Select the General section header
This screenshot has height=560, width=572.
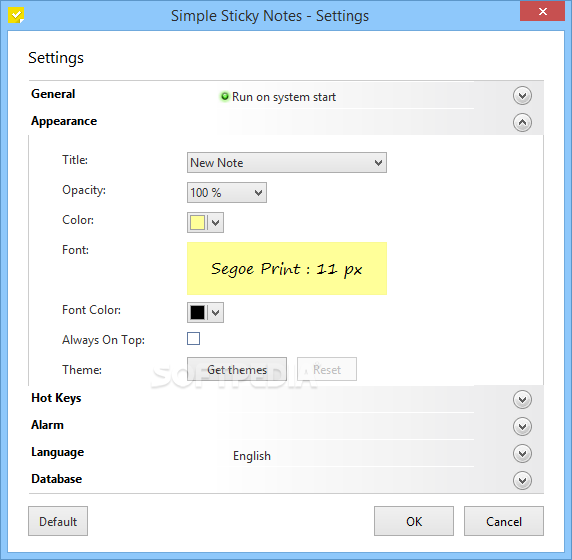tap(53, 94)
